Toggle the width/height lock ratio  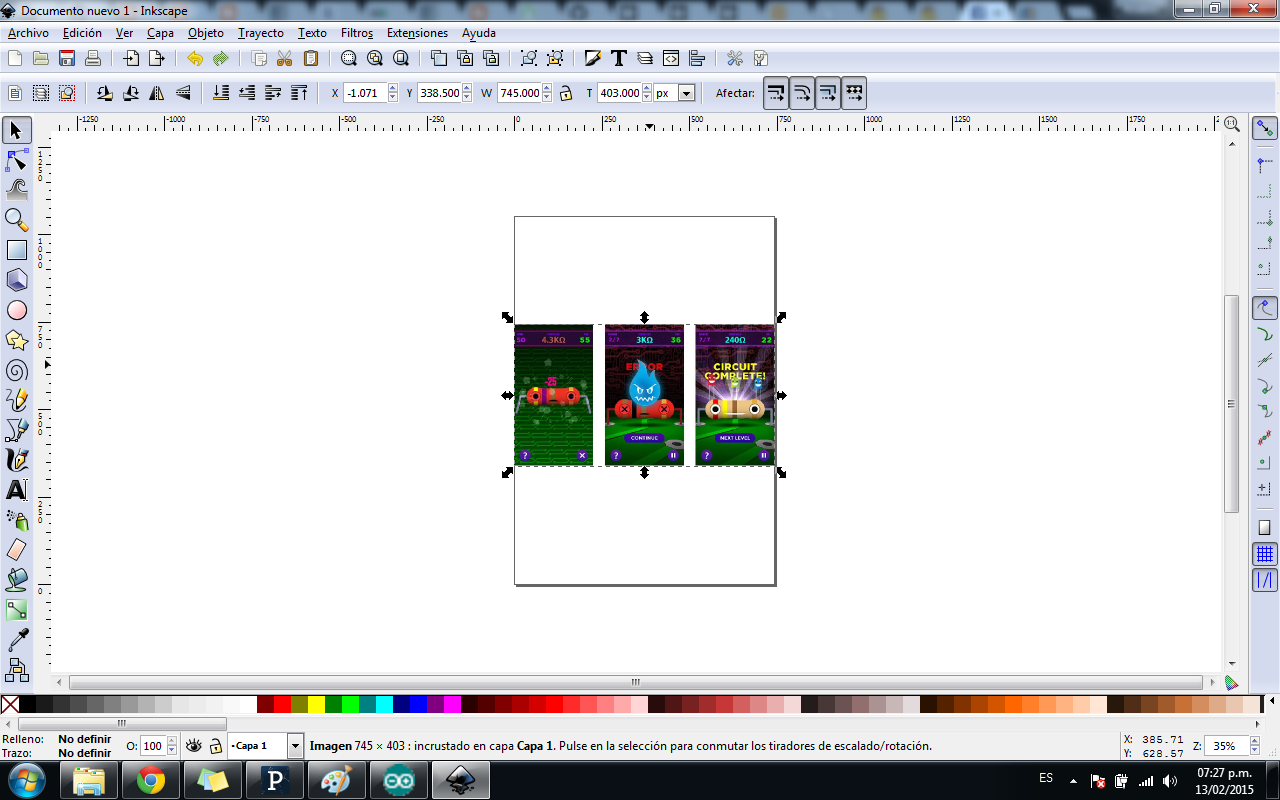tap(566, 93)
